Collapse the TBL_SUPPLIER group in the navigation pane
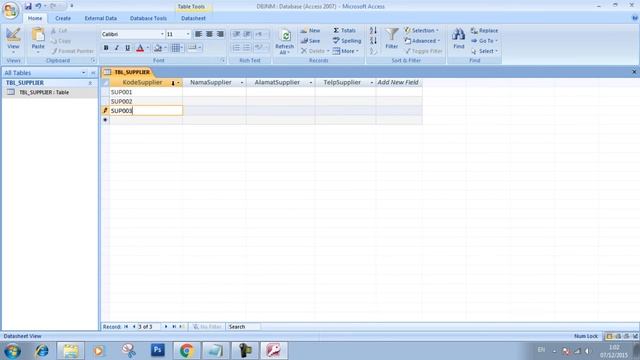 (90, 83)
